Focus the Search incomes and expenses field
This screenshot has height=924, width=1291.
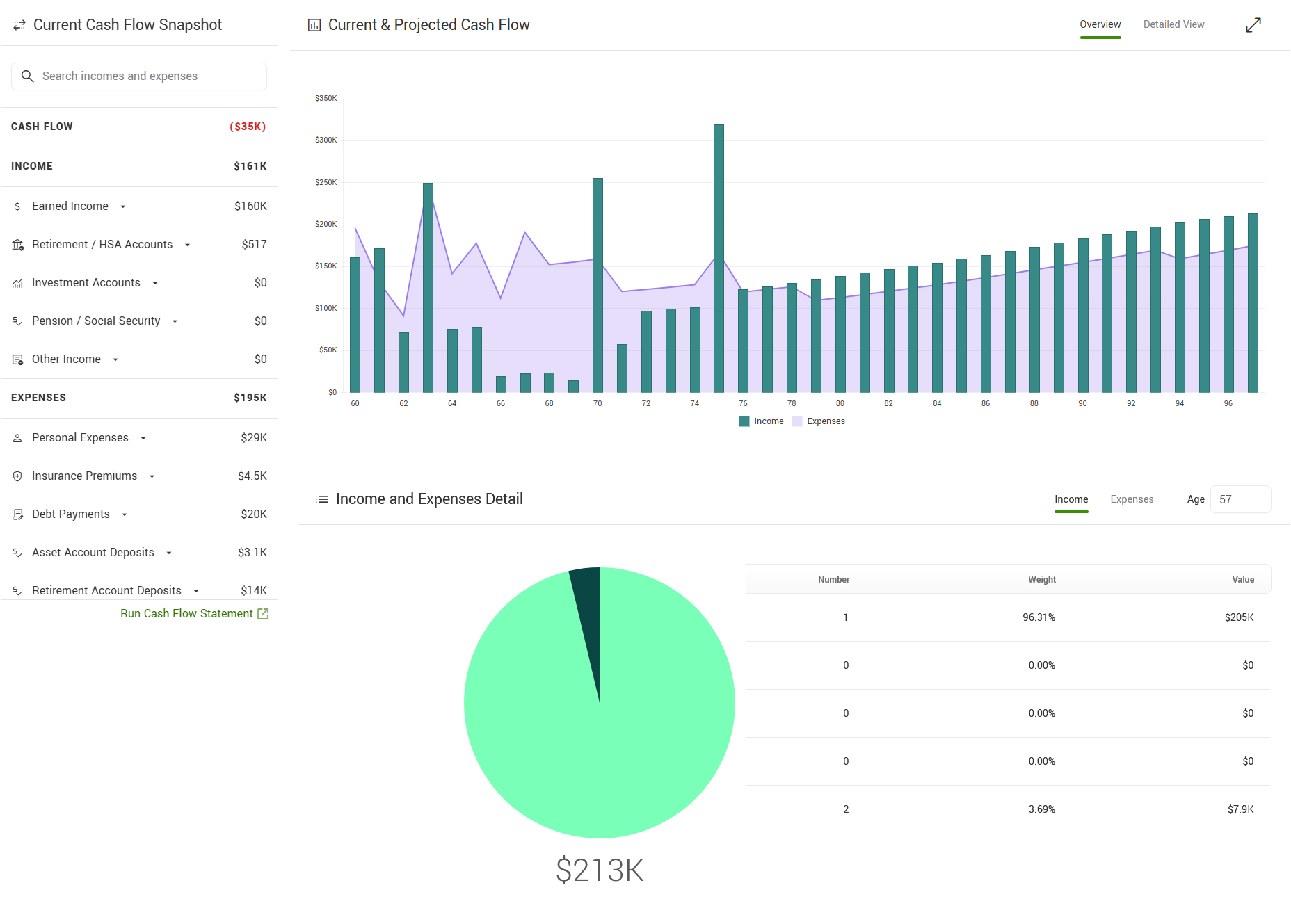tap(139, 76)
